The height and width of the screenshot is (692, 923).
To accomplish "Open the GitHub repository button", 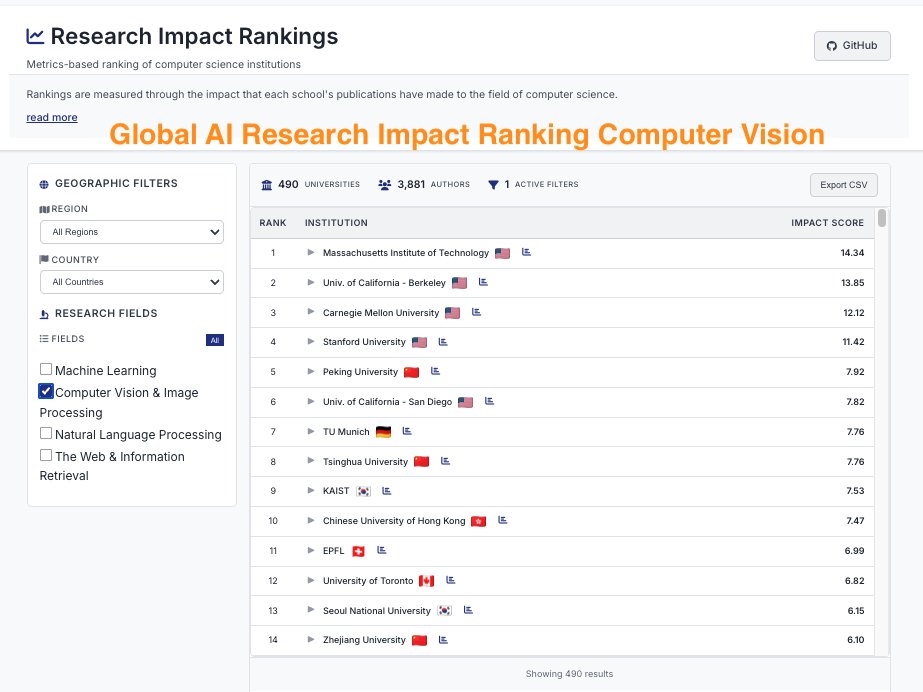I will point(851,45).
